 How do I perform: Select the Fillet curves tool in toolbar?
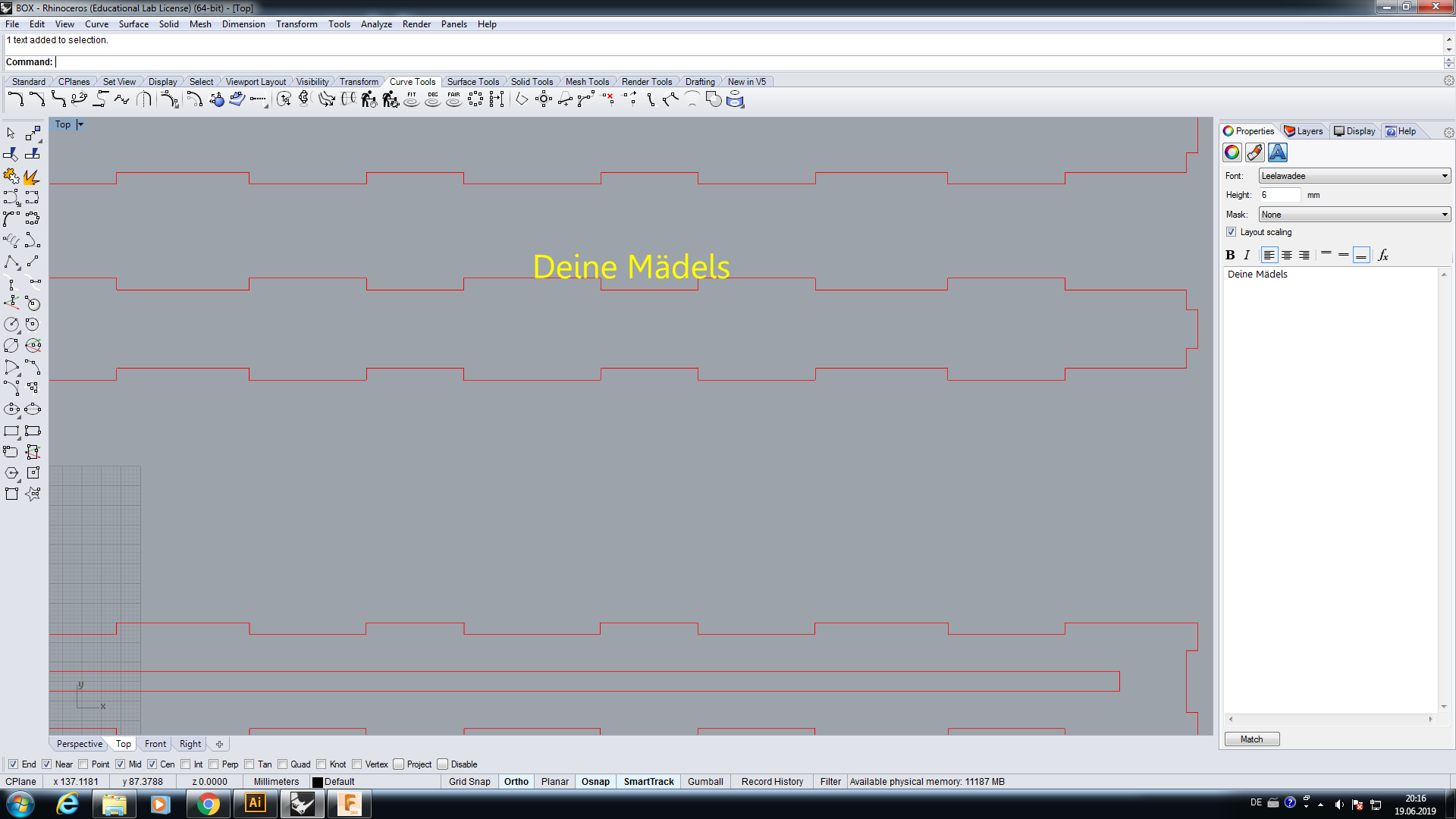(x=15, y=99)
